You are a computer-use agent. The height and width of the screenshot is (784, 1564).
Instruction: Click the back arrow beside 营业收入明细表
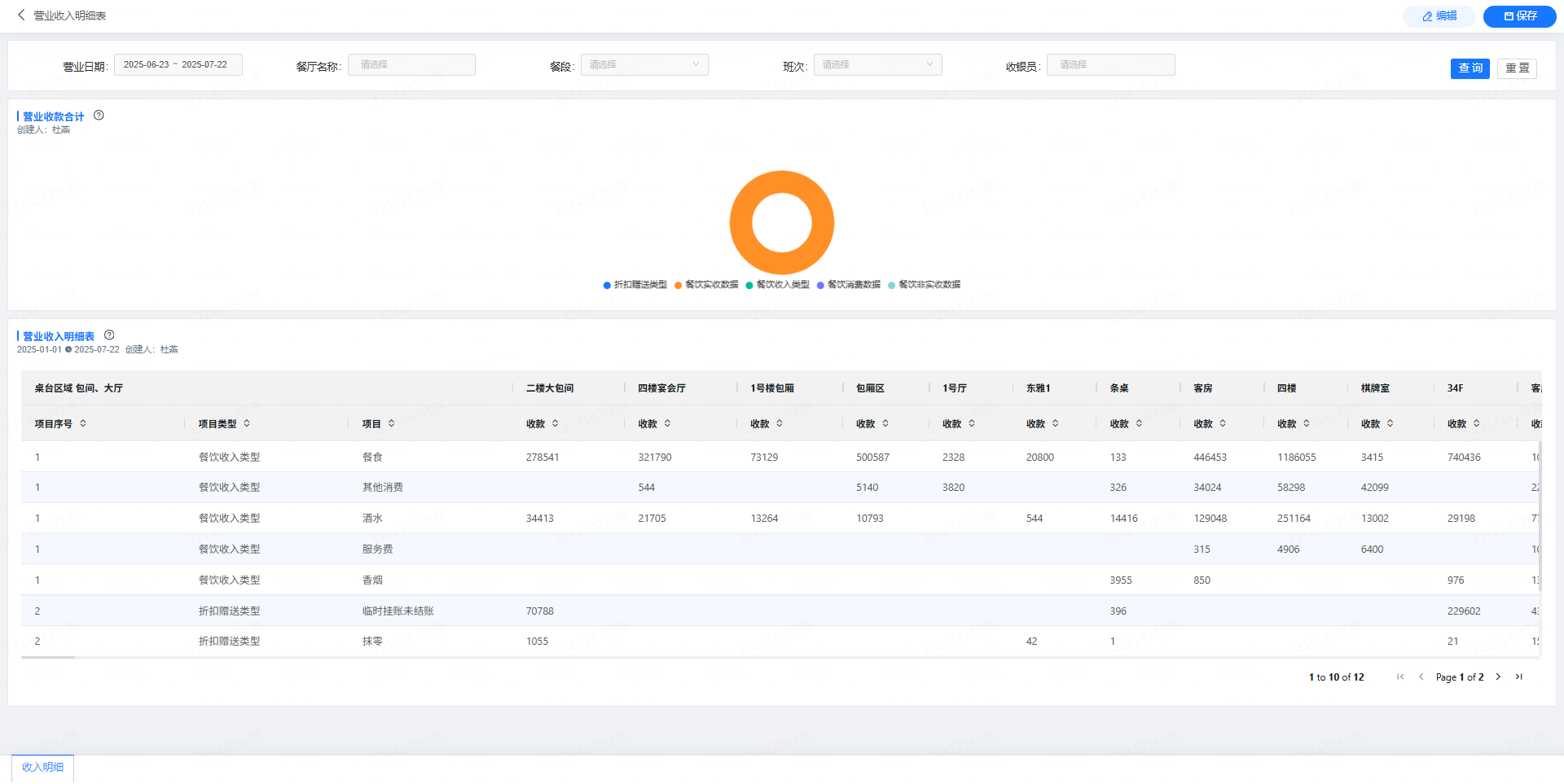pos(21,15)
